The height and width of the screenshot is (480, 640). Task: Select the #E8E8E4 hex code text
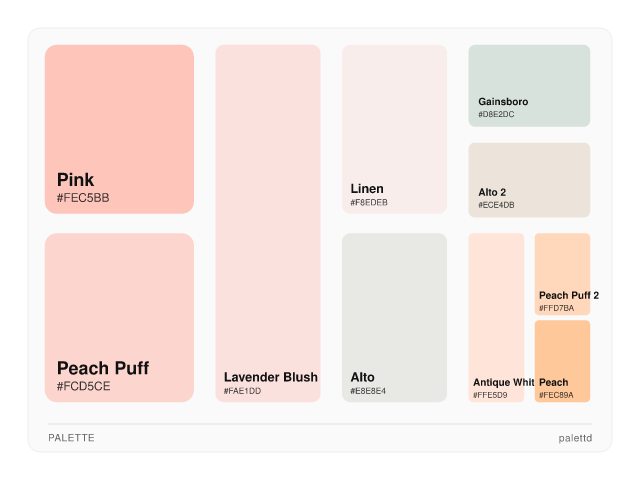(x=368, y=391)
